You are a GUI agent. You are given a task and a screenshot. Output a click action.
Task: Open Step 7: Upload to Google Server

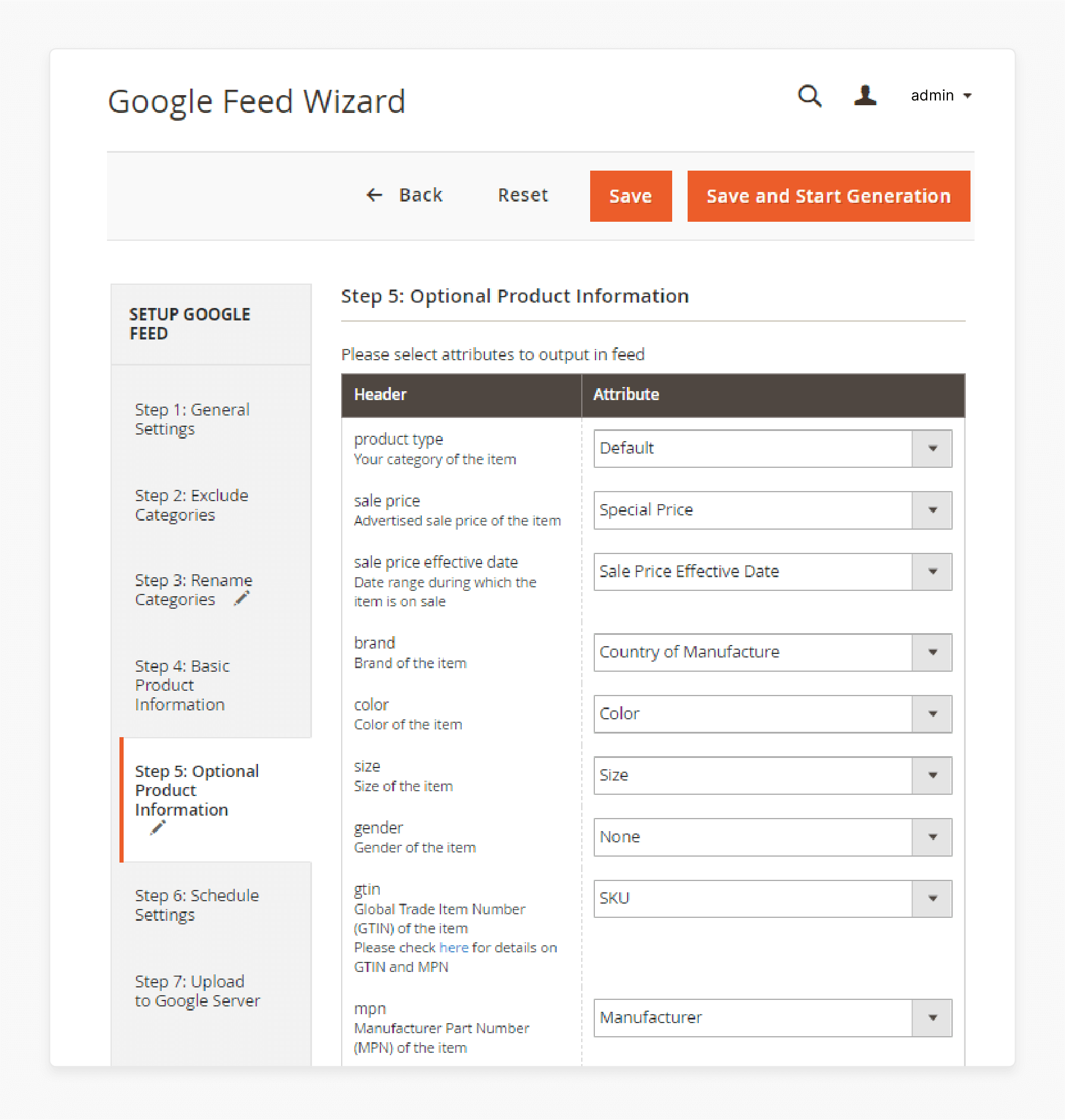tap(197, 991)
